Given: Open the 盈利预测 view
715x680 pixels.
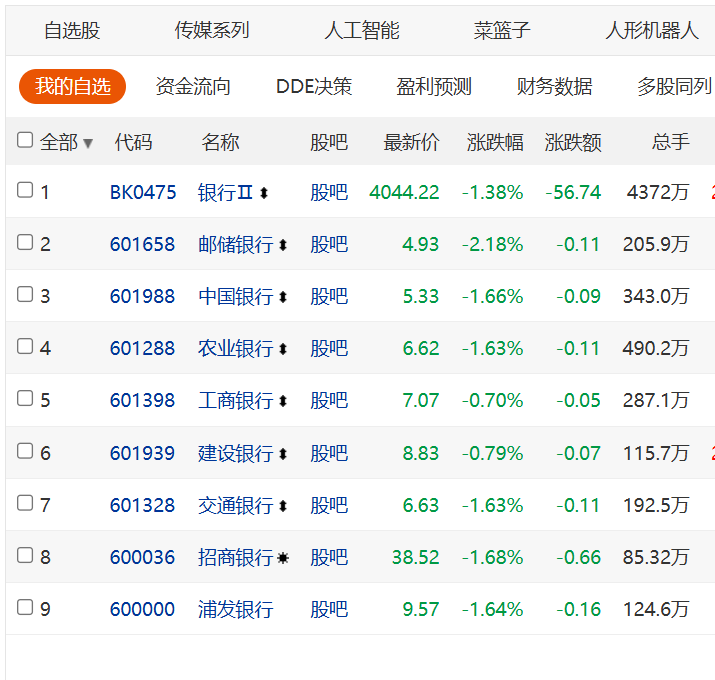Looking at the screenshot, I should [x=434, y=86].
